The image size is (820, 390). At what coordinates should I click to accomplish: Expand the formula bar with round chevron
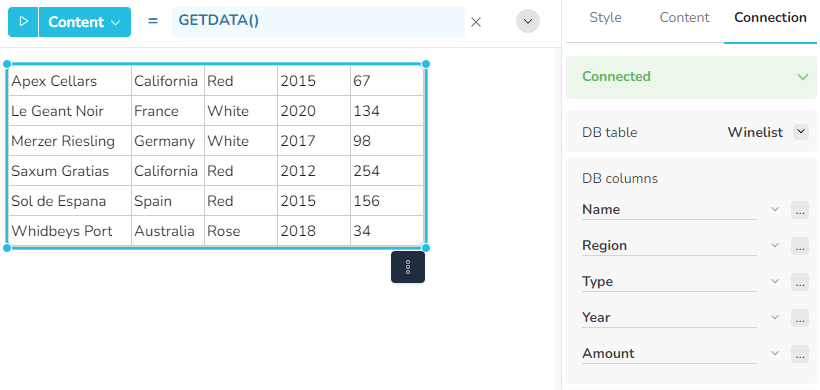click(528, 22)
